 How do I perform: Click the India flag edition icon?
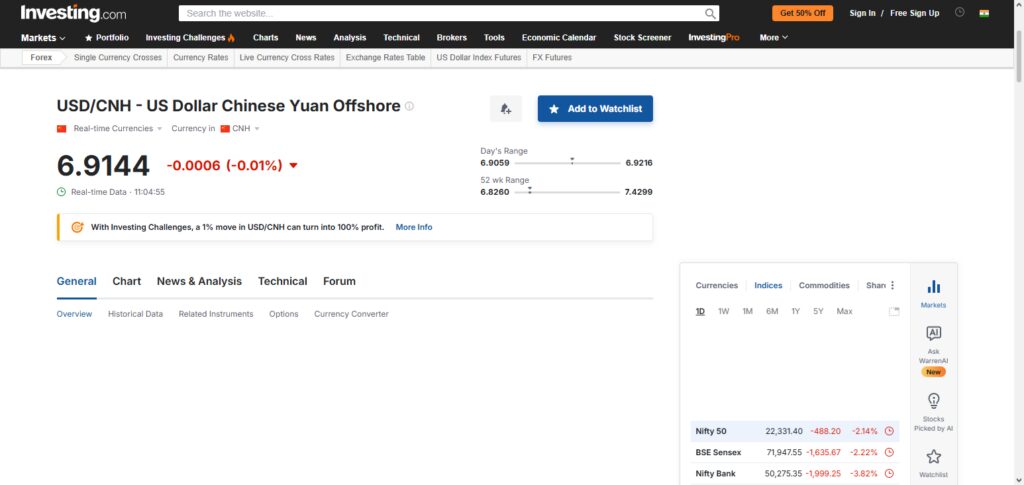[x=984, y=13]
